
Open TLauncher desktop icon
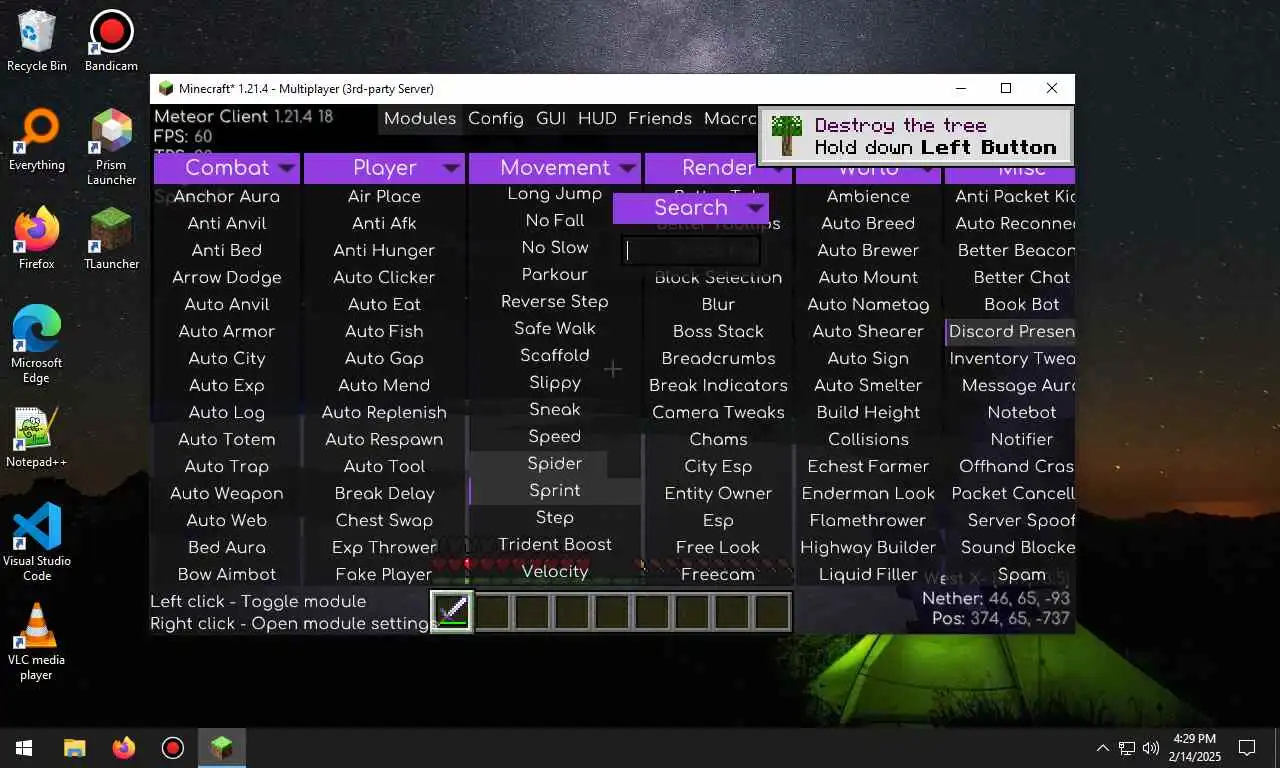(111, 239)
